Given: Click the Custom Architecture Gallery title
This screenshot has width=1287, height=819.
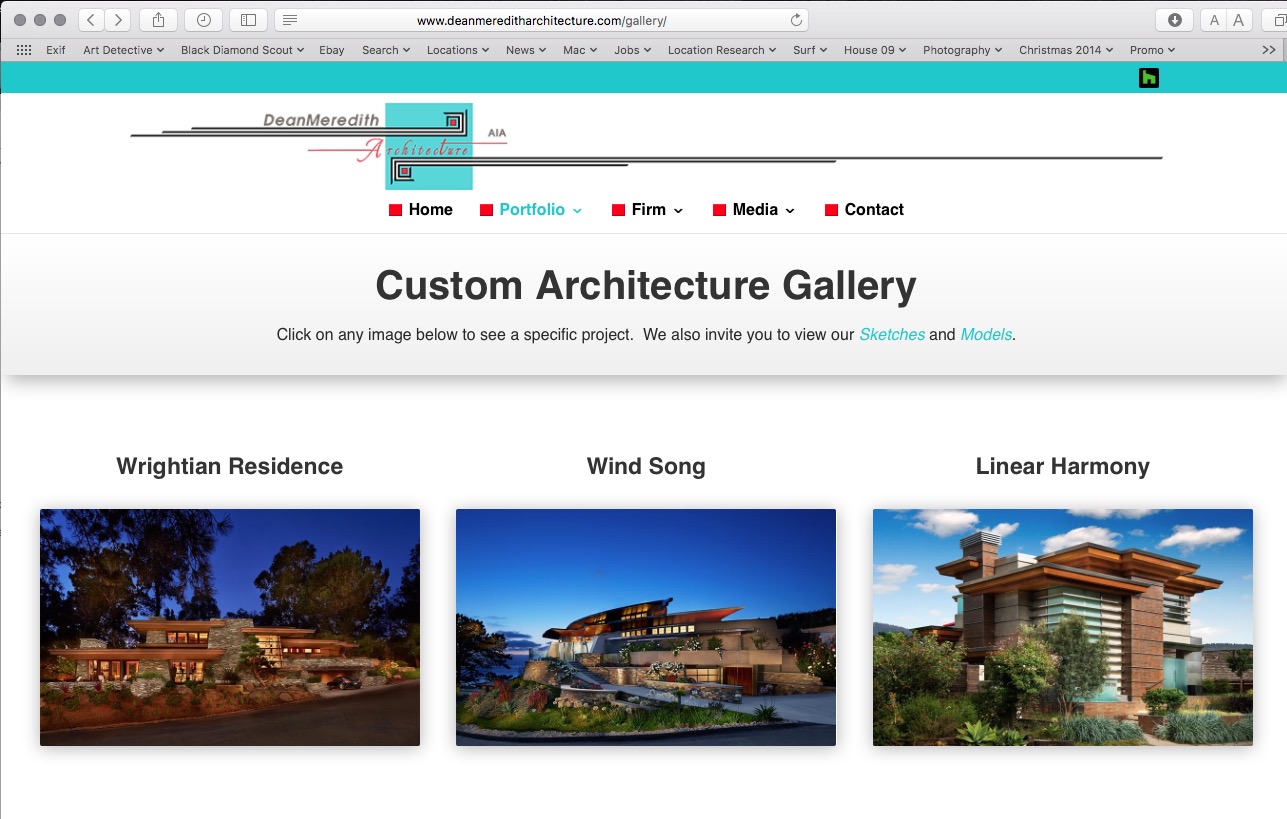Looking at the screenshot, I should (646, 286).
